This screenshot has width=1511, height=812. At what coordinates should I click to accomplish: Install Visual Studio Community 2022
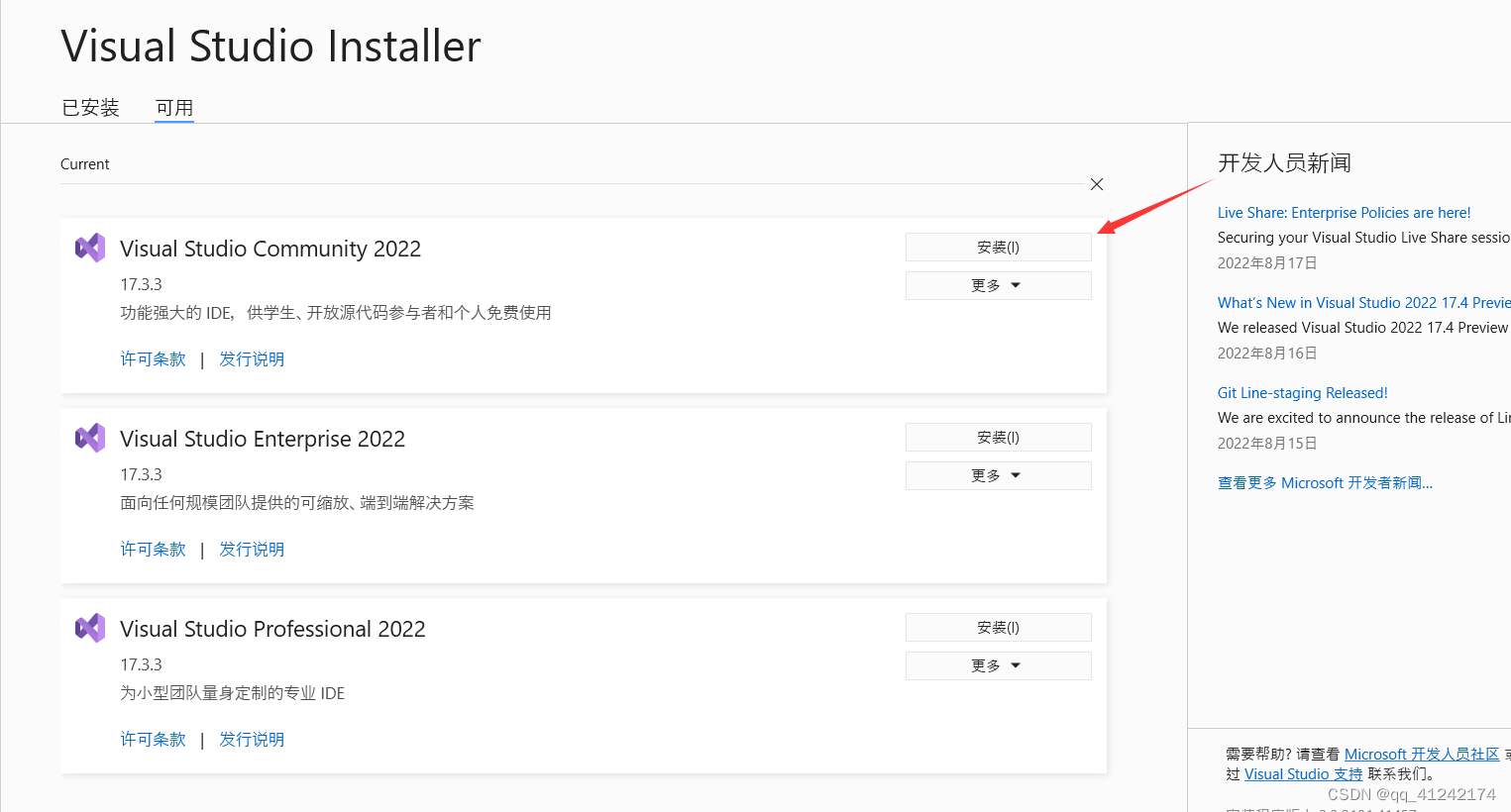point(999,248)
